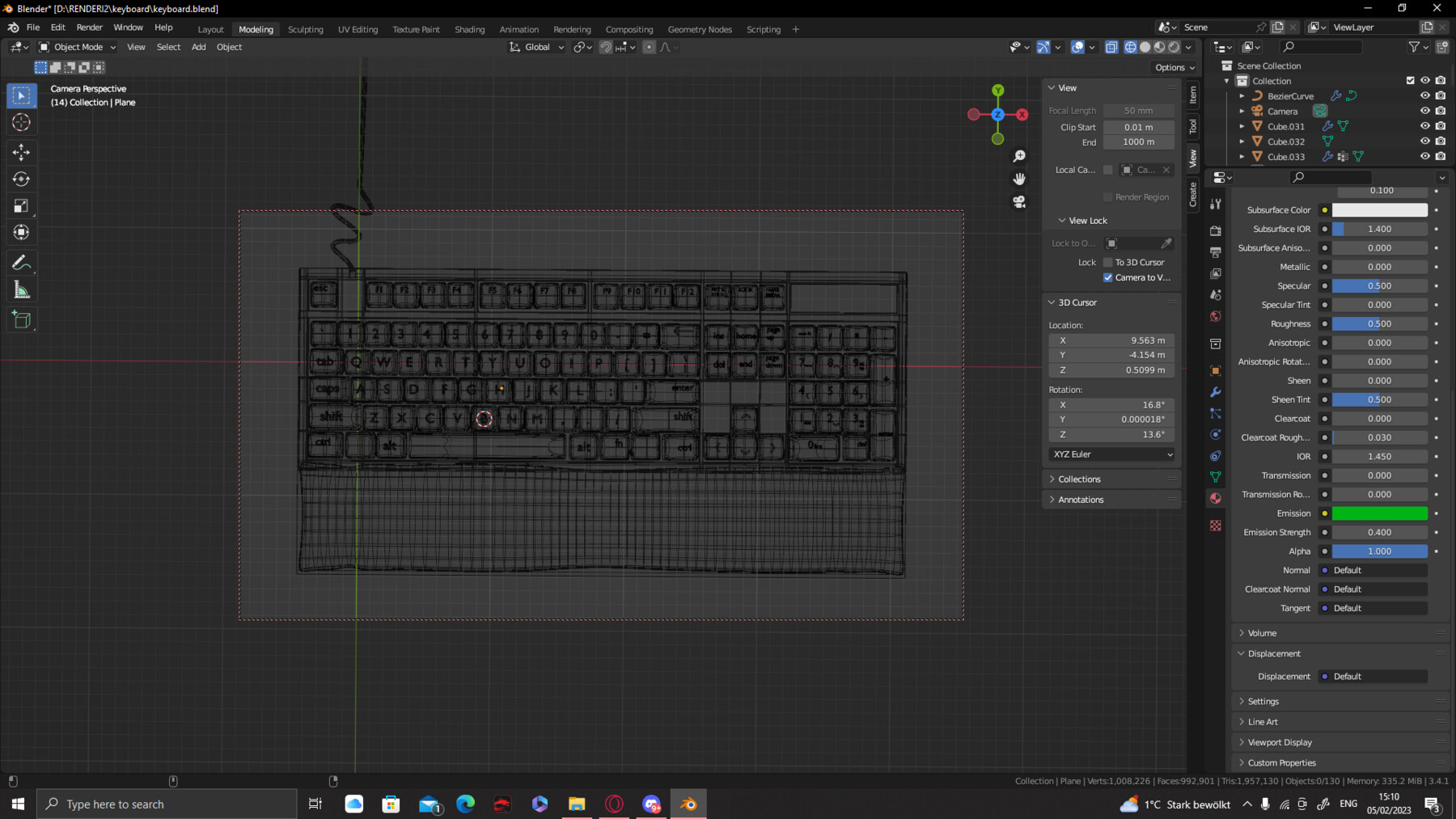The width and height of the screenshot is (1456, 819).
Task: Open the XYZ Euler rotation mode dropdown
Action: pos(1111,454)
